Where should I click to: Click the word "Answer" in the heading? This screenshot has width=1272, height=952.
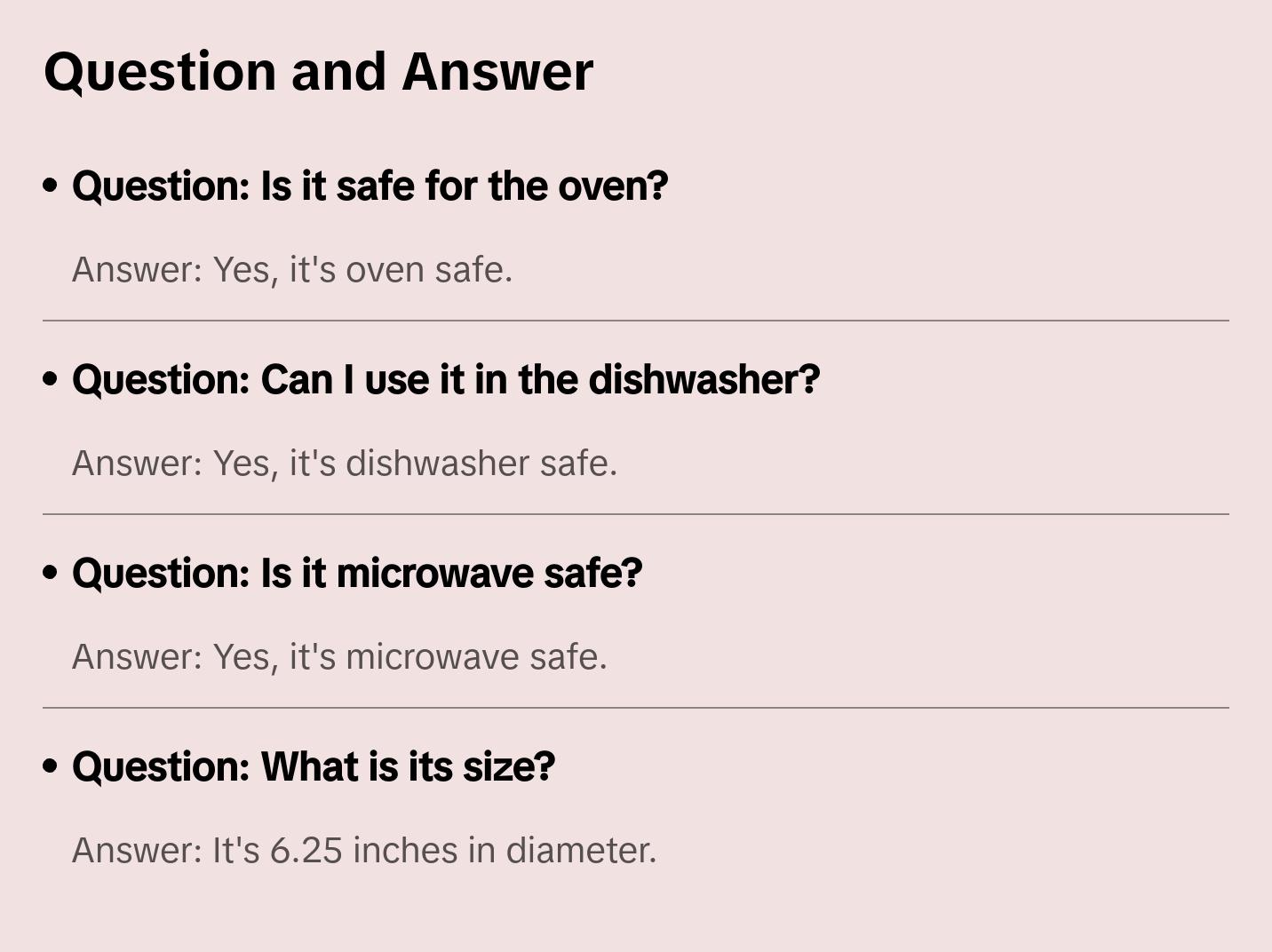497,72
